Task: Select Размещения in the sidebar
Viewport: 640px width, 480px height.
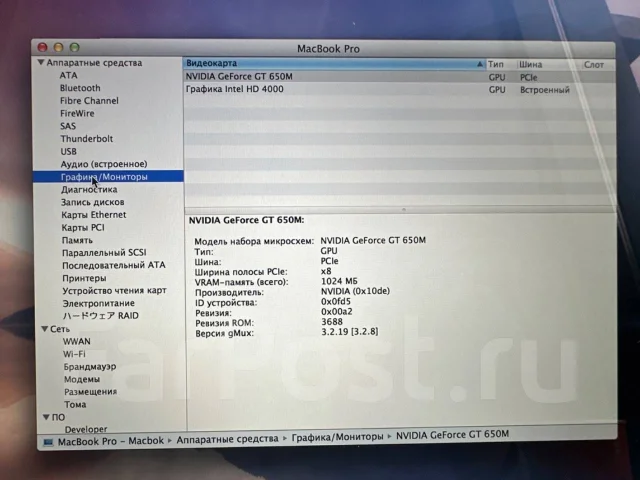Action: pyautogui.click(x=90, y=392)
